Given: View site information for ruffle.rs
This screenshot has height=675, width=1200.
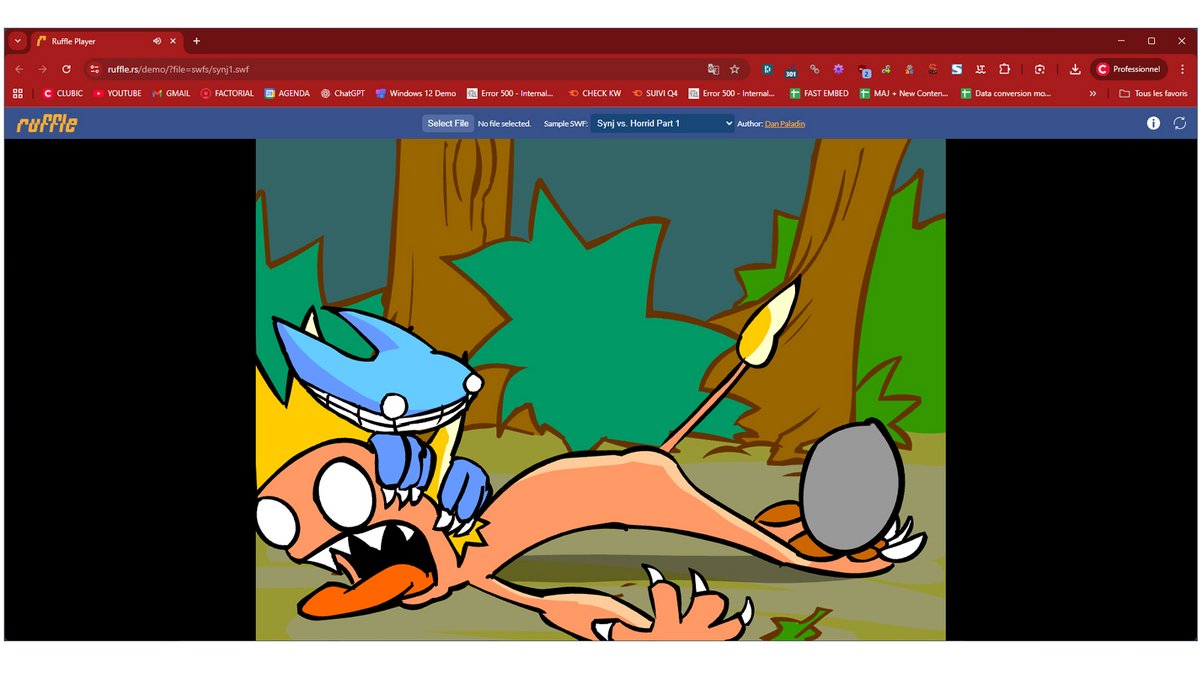Looking at the screenshot, I should pos(95,69).
